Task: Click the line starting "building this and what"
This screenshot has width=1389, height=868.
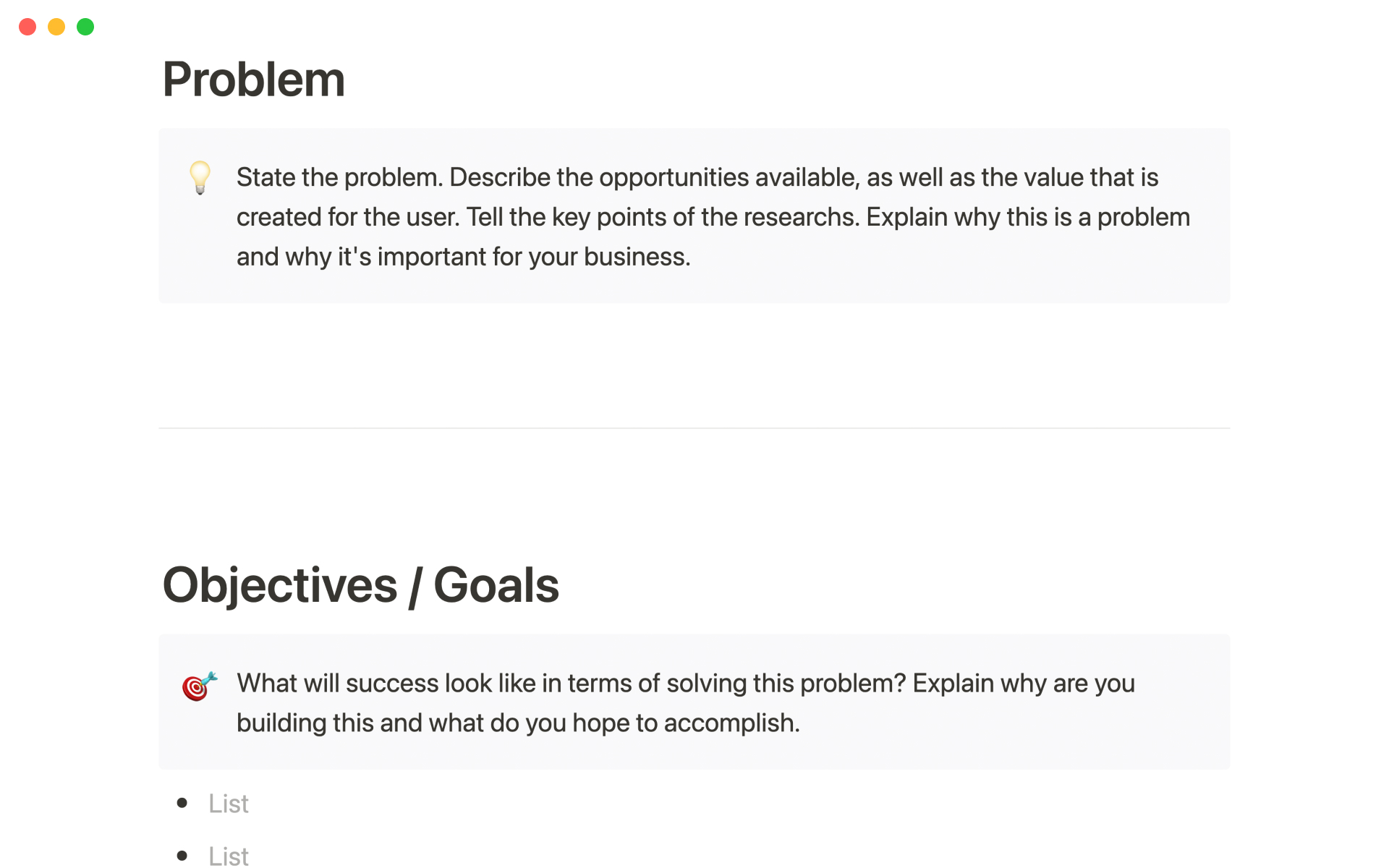Action: point(518,723)
